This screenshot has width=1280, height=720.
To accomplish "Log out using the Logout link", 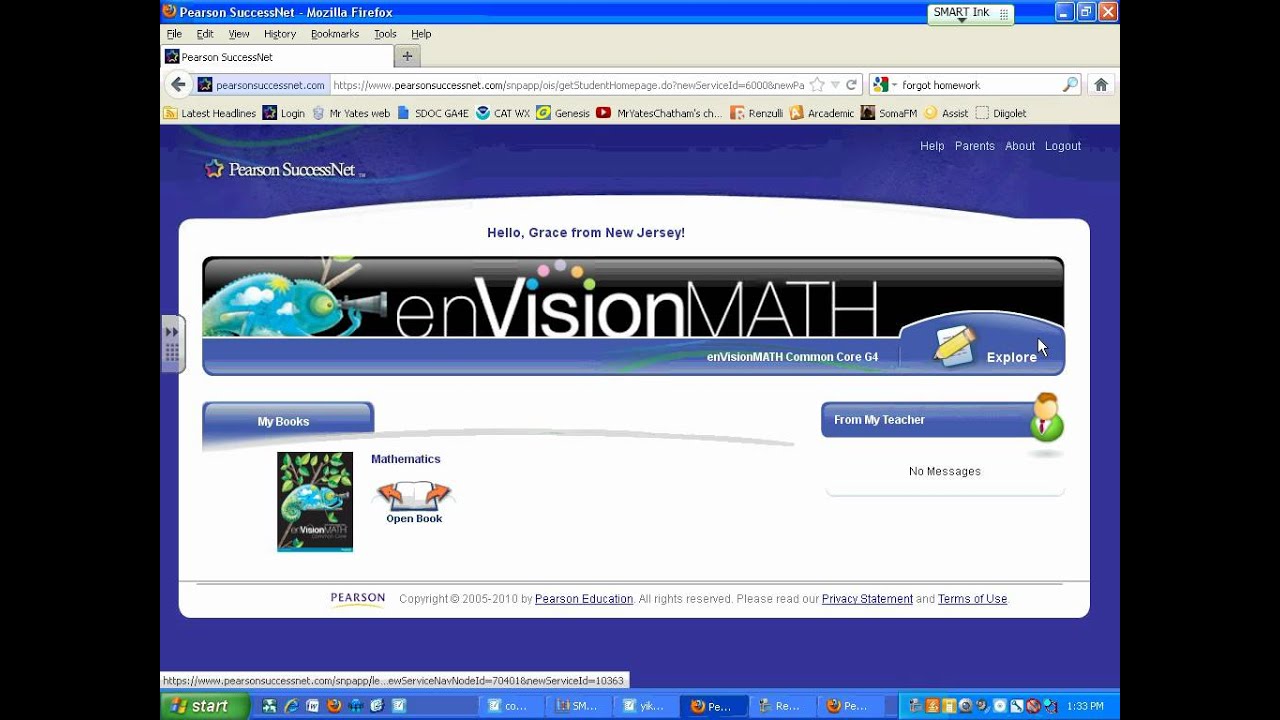I will [x=1063, y=146].
